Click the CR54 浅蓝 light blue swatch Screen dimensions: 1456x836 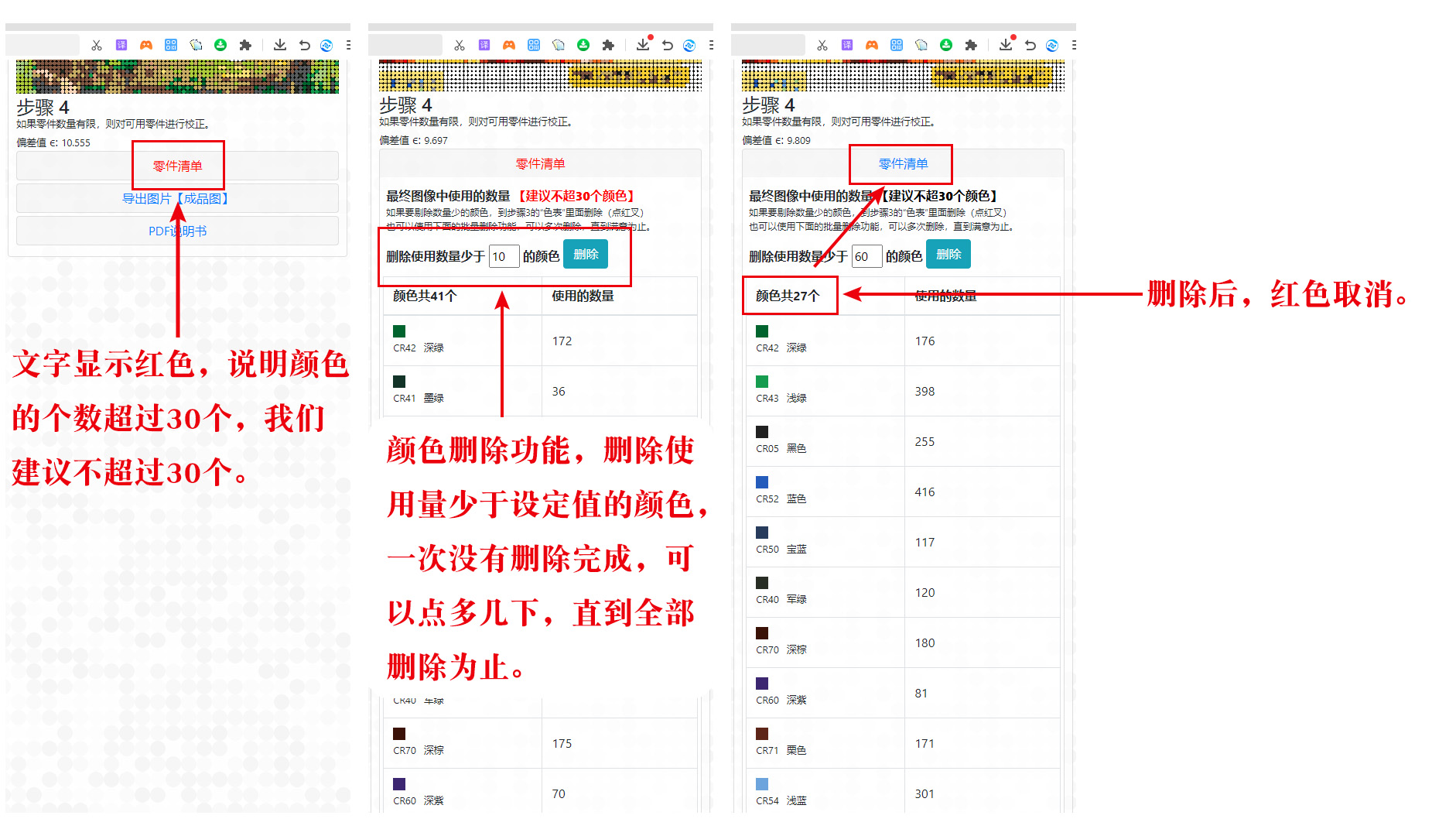click(762, 784)
